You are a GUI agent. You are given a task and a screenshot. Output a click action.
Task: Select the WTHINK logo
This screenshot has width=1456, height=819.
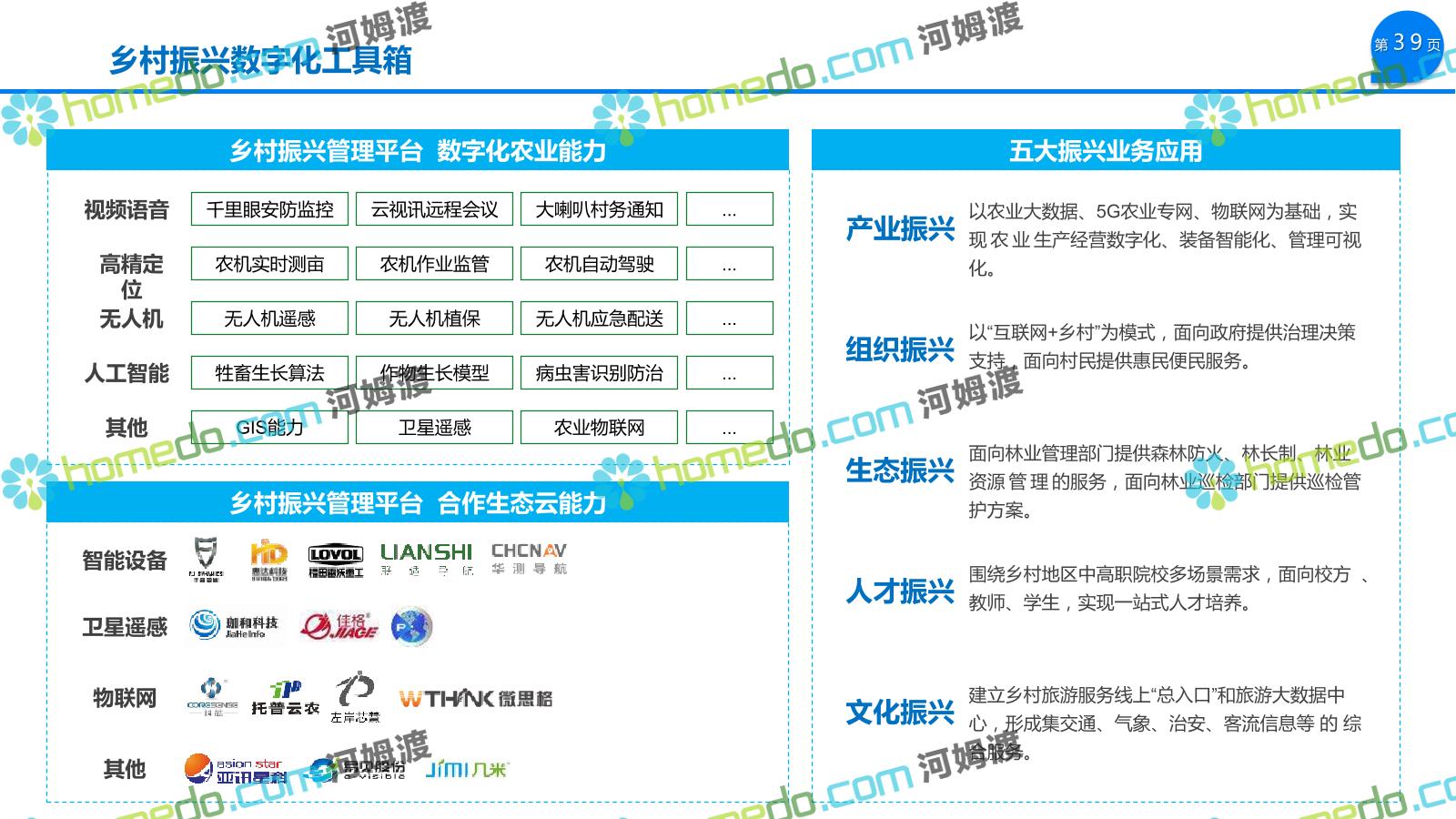[x=475, y=699]
